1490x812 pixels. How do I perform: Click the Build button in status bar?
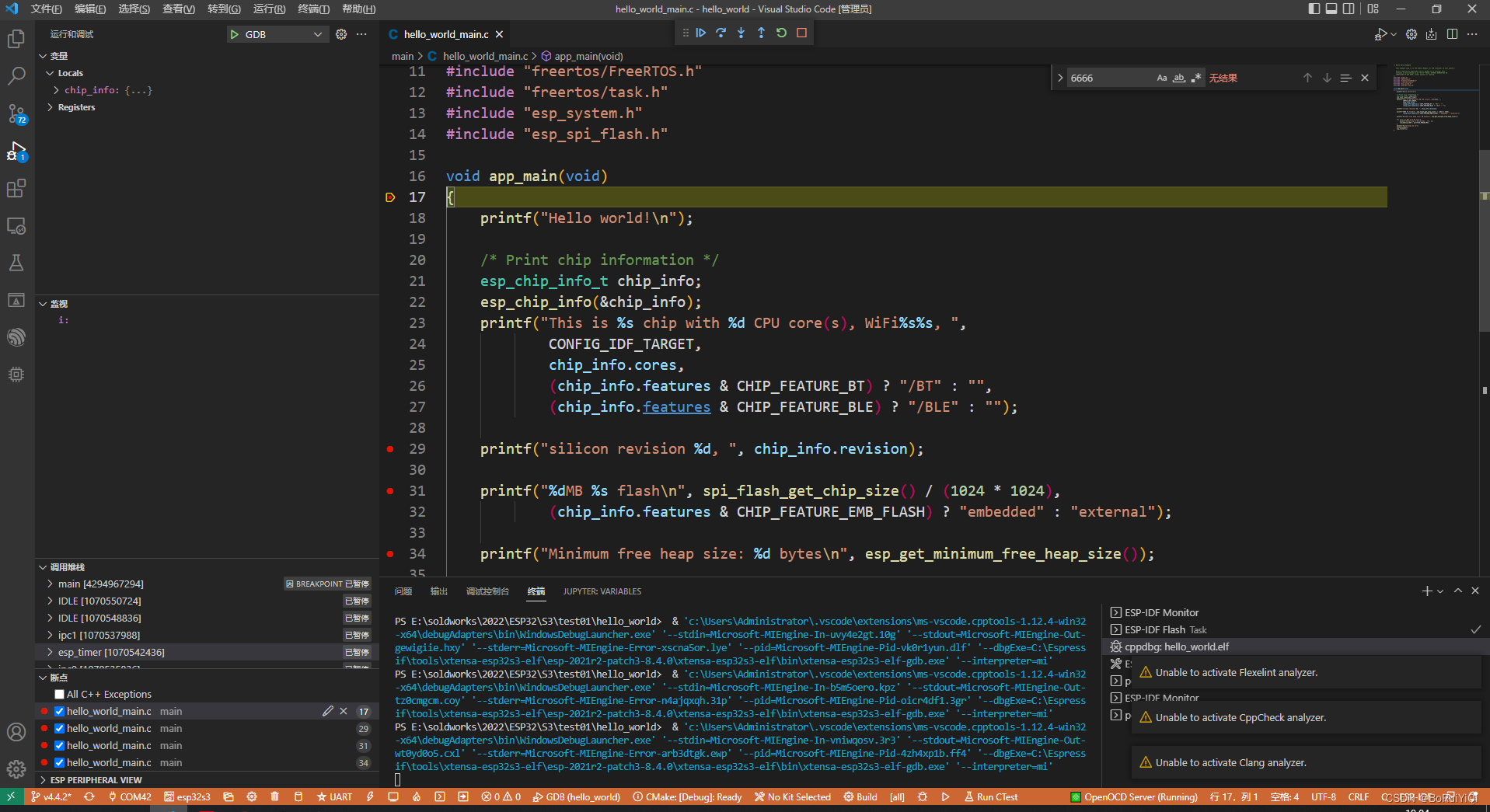[x=860, y=796]
